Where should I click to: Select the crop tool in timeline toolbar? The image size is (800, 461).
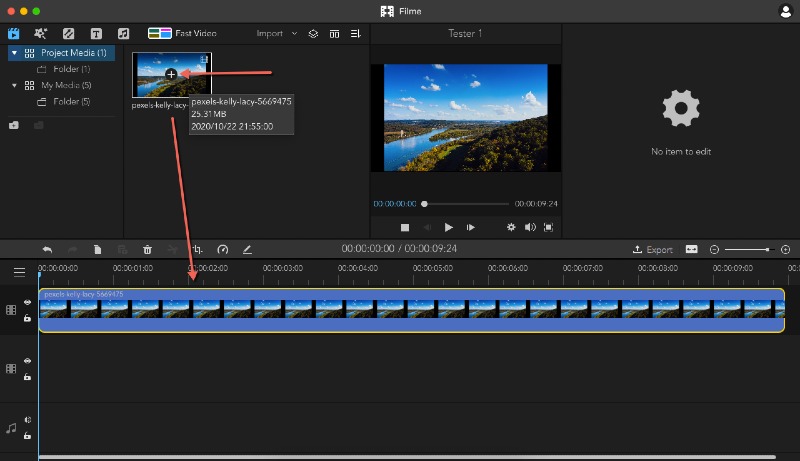coord(198,249)
